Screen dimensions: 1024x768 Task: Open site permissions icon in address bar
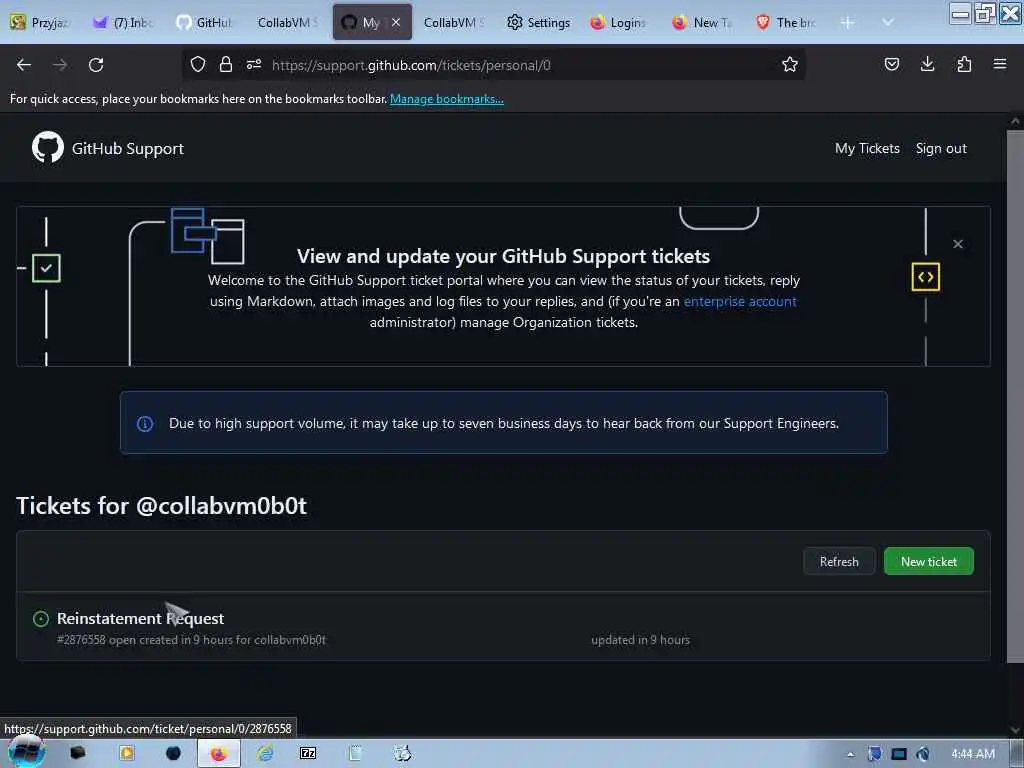[x=254, y=65]
